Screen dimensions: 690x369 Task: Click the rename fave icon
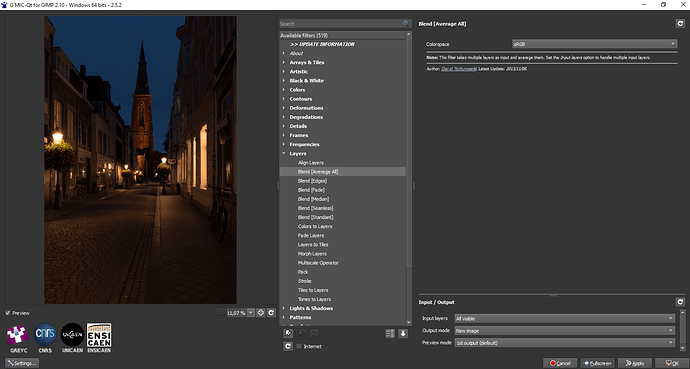coord(301,333)
